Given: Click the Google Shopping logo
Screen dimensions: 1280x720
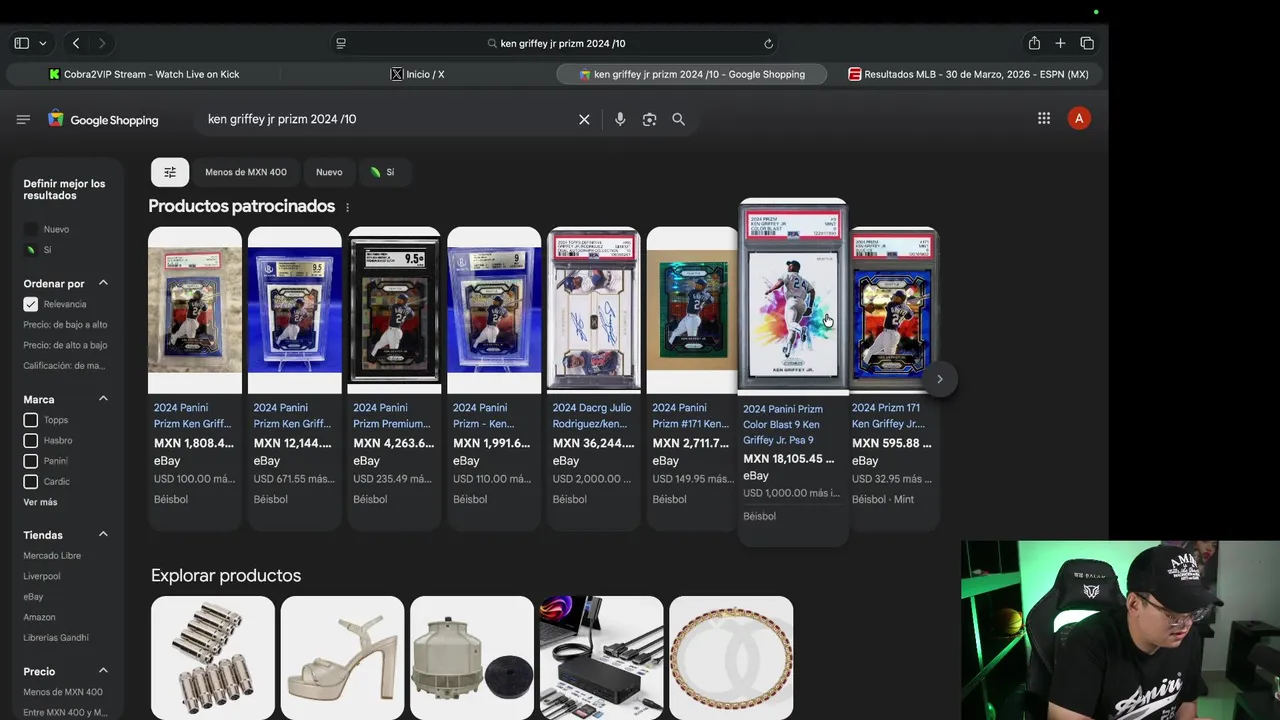Looking at the screenshot, I should click(x=103, y=119).
